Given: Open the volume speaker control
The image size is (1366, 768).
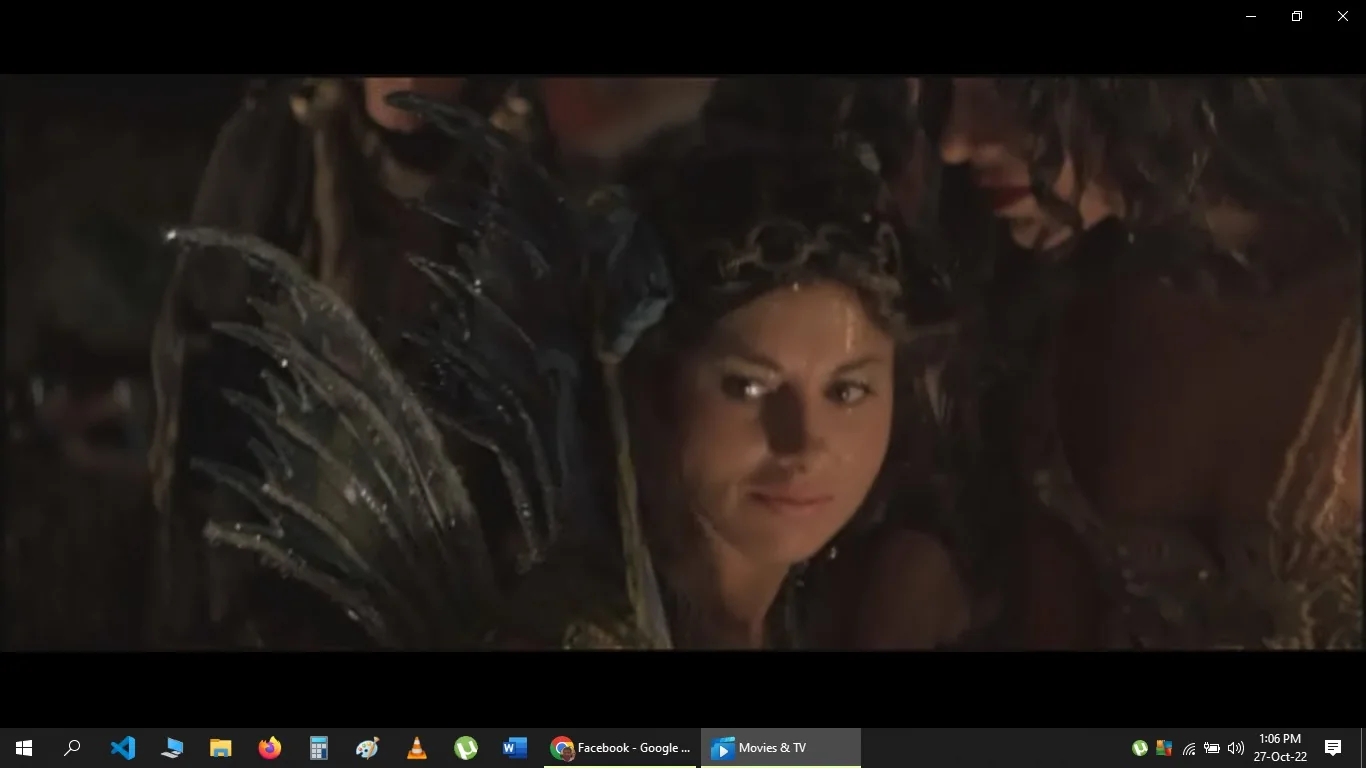Looking at the screenshot, I should click(x=1236, y=748).
